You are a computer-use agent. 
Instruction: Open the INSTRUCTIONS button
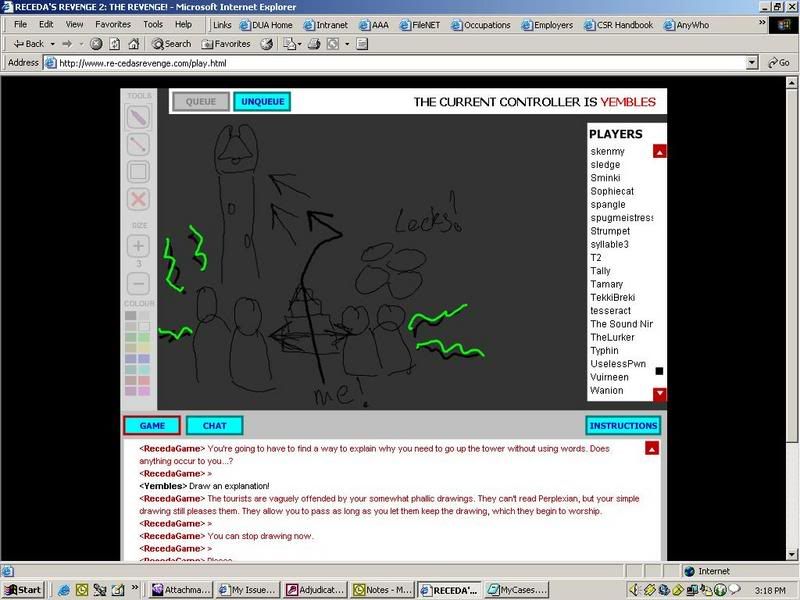pyautogui.click(x=623, y=426)
